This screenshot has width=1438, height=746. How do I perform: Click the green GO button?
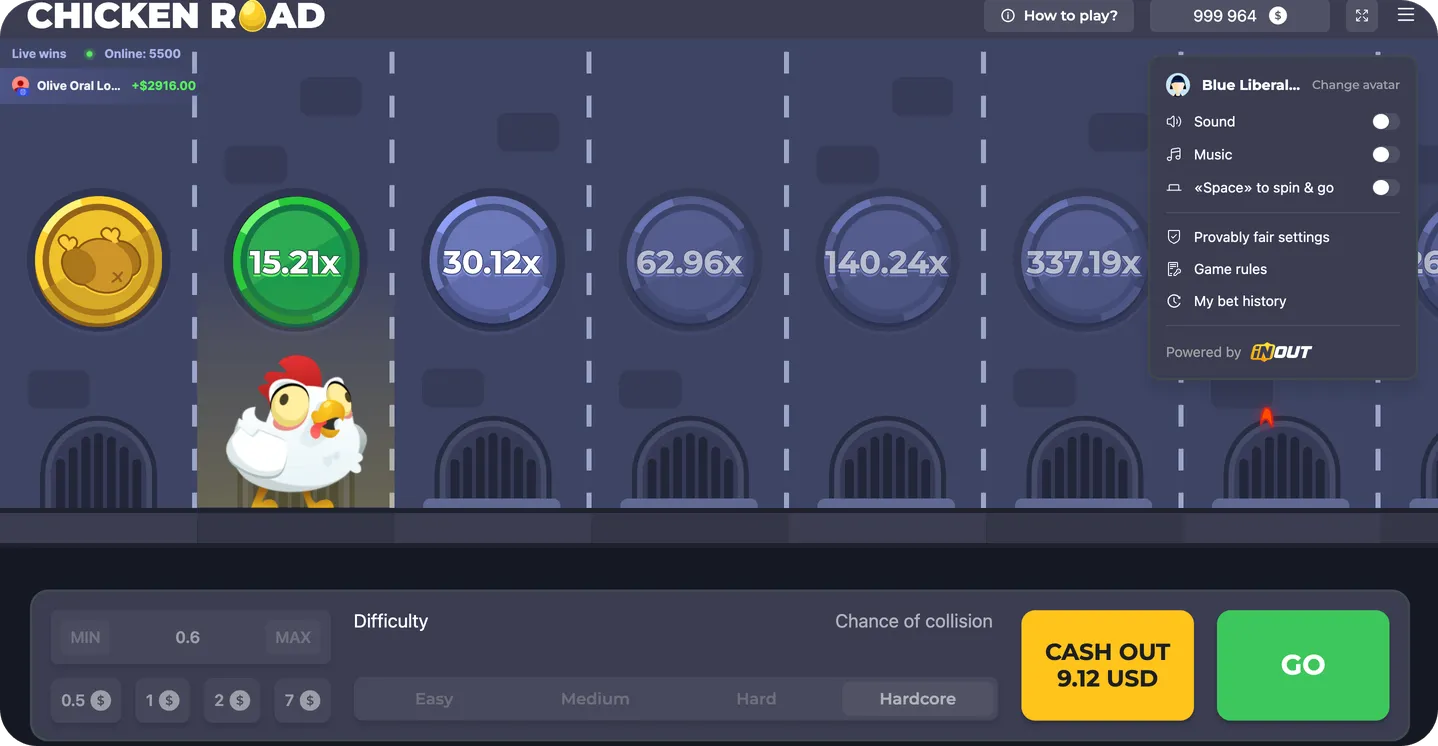1303,665
